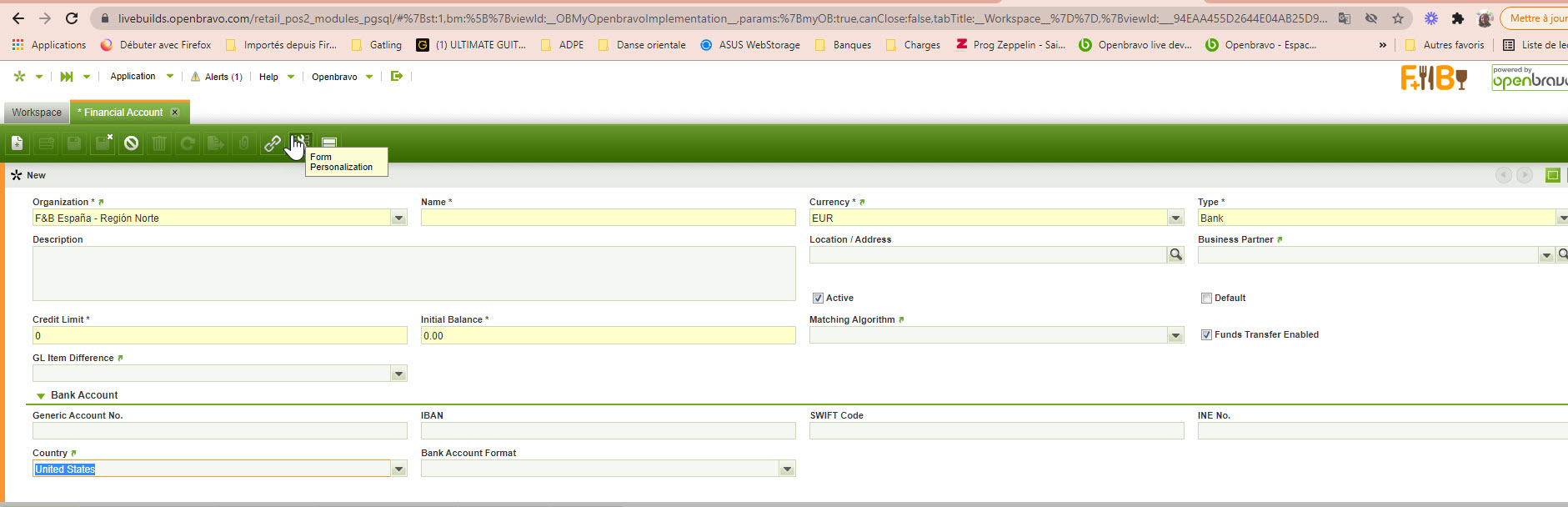Viewport: 1568px width, 507px height.
Task: Click the New document toolbar icon
Action: pyautogui.click(x=17, y=143)
